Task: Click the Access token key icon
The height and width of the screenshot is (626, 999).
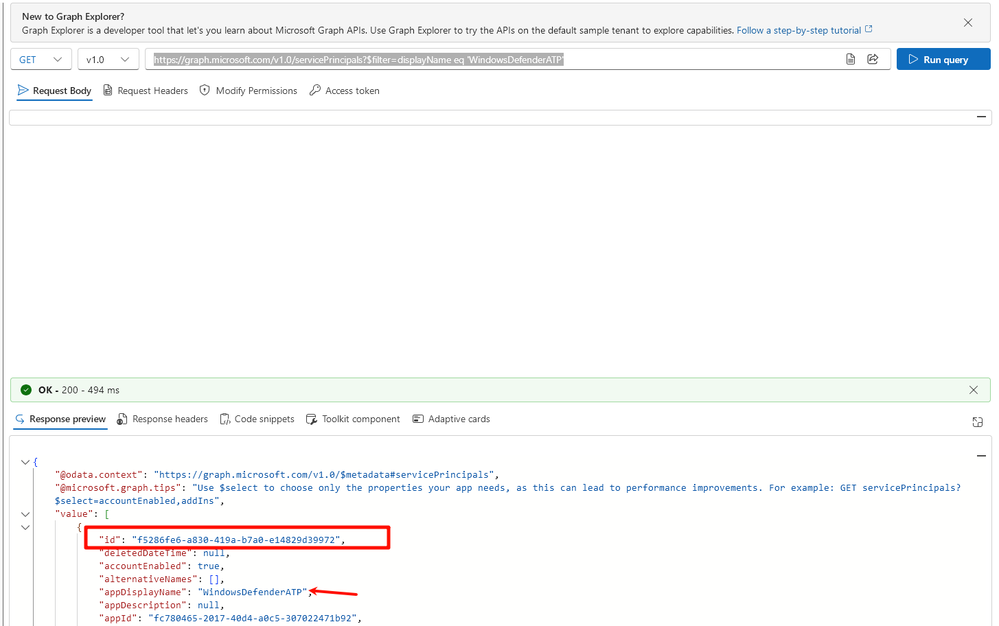Action: 315,90
